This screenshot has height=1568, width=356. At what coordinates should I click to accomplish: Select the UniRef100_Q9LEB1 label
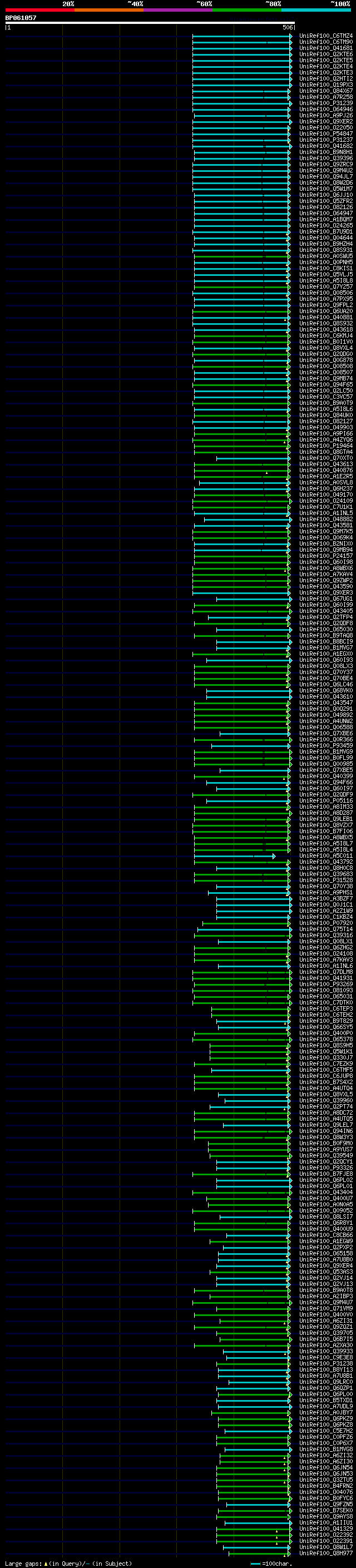[325, 819]
